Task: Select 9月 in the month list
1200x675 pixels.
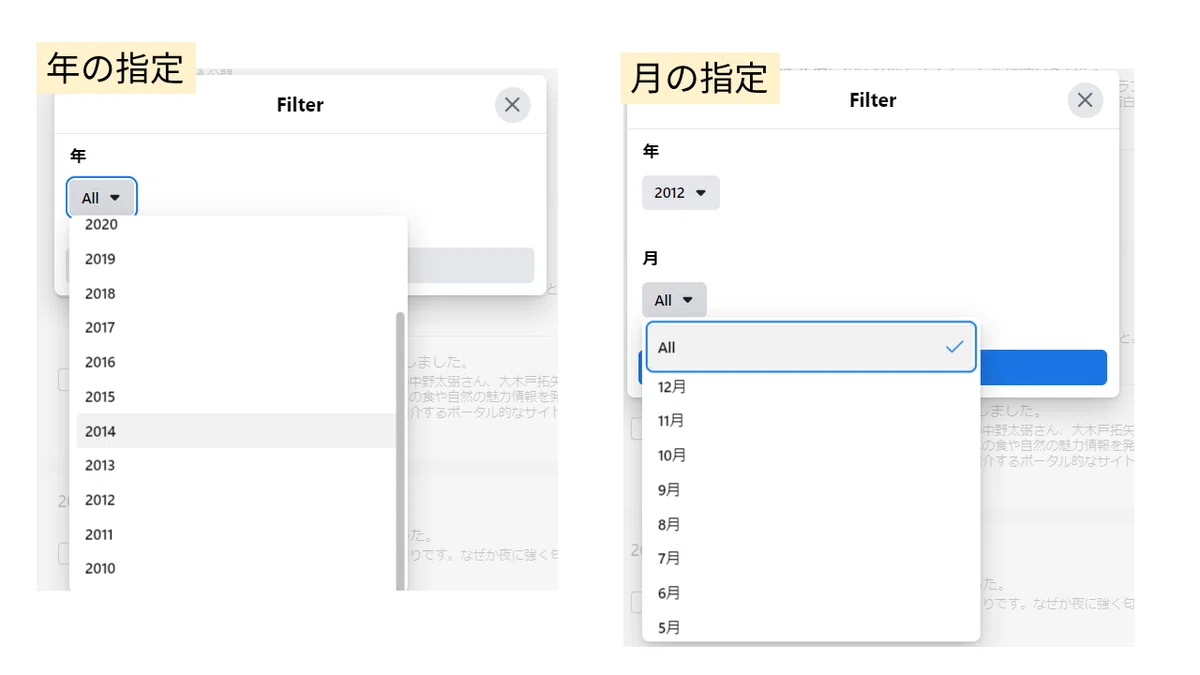Action: coord(811,490)
